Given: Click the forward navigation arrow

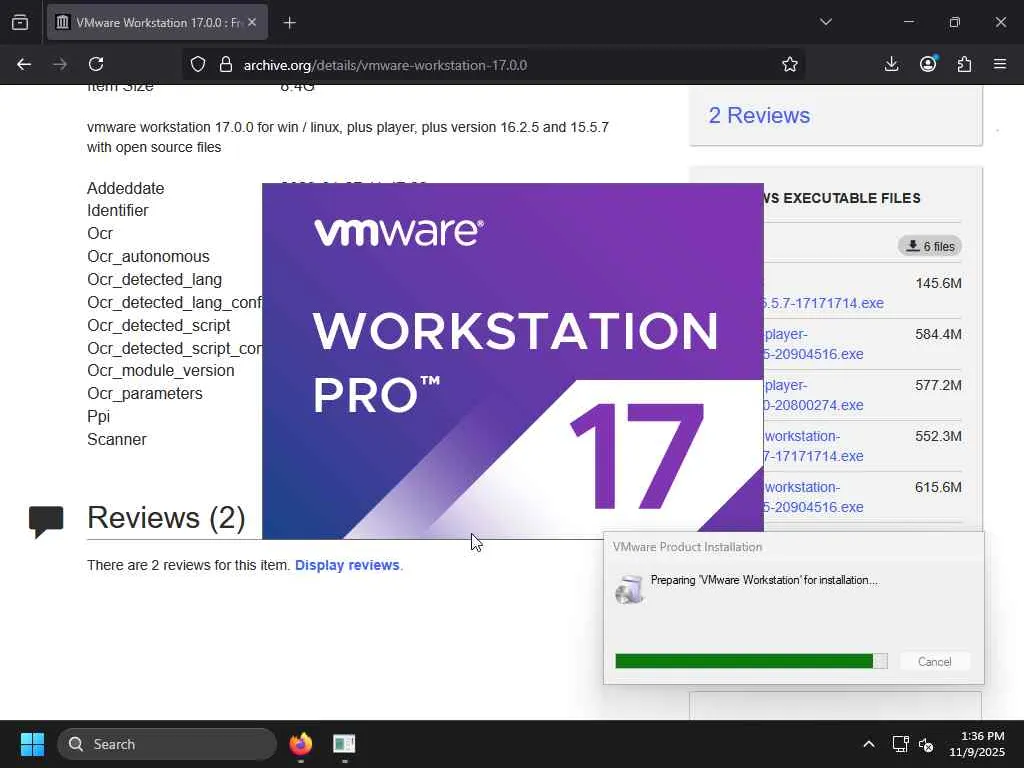Looking at the screenshot, I should pos(60,64).
